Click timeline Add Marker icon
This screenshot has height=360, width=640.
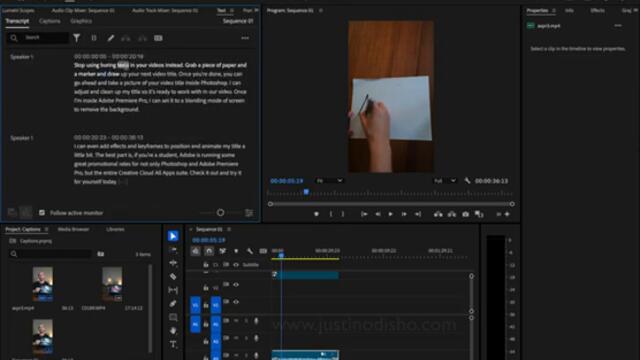[236, 251]
